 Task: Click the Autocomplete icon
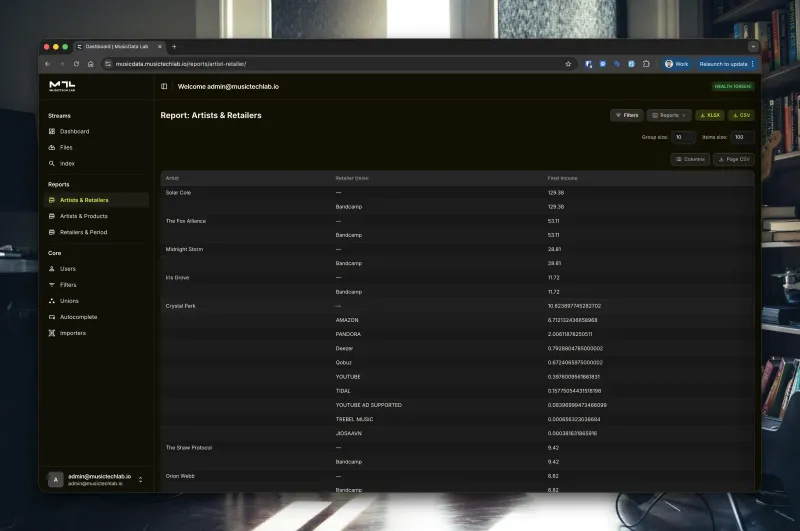[x=52, y=317]
